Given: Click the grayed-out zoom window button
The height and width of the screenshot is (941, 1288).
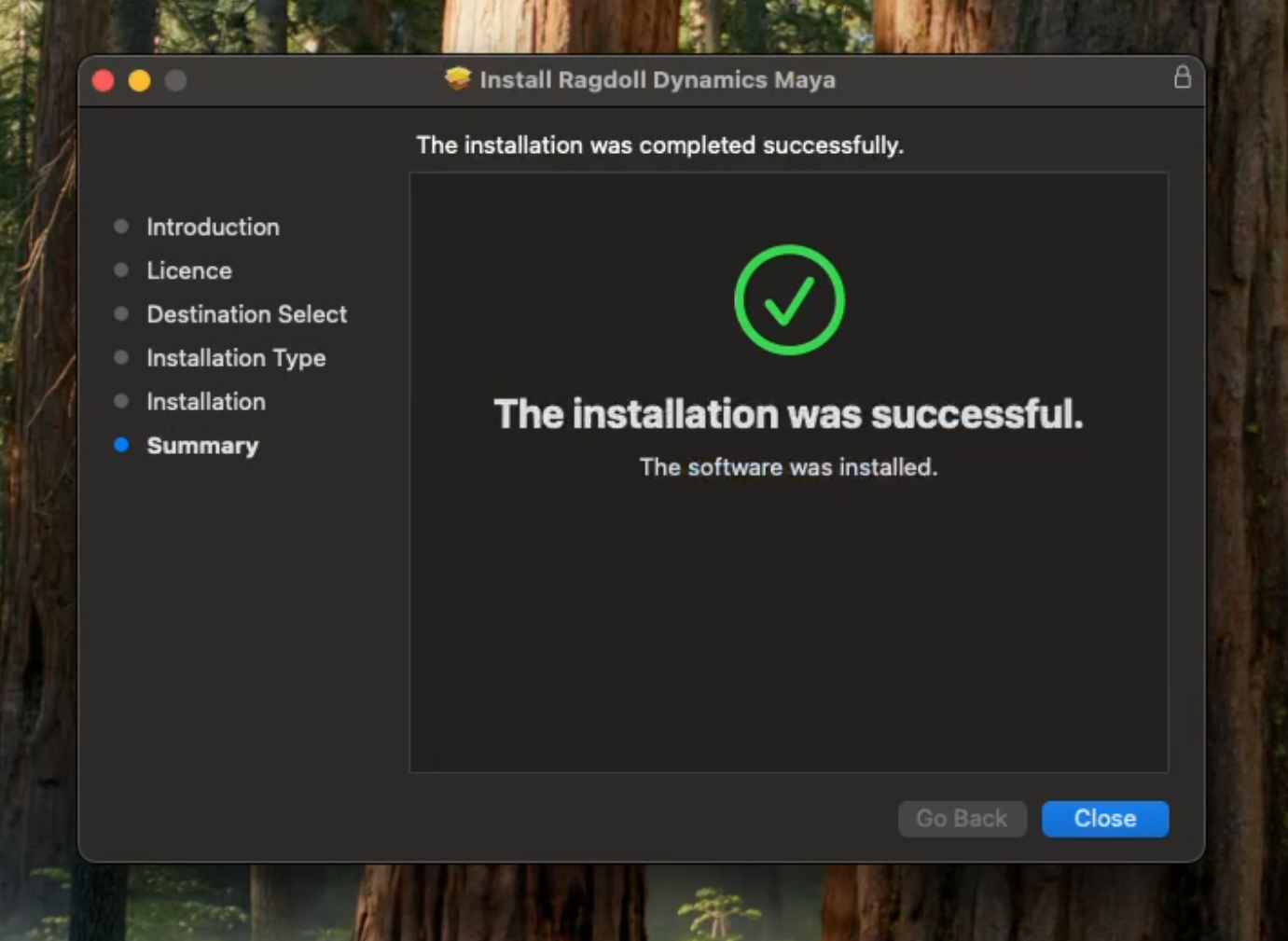Looking at the screenshot, I should click(x=175, y=81).
